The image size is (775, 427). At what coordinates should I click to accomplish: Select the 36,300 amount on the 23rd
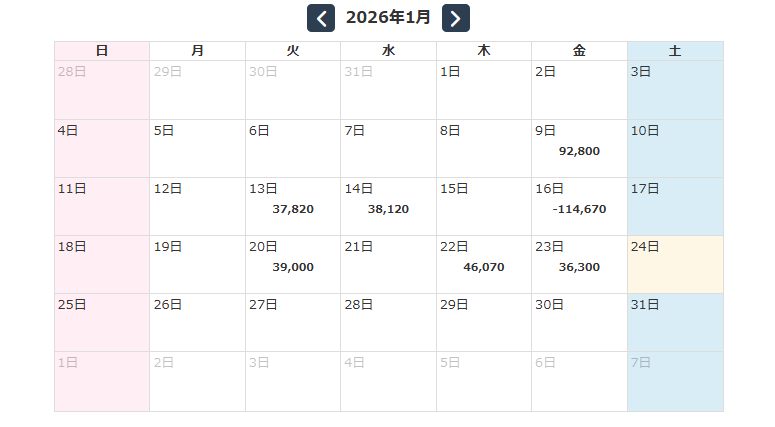click(x=579, y=267)
